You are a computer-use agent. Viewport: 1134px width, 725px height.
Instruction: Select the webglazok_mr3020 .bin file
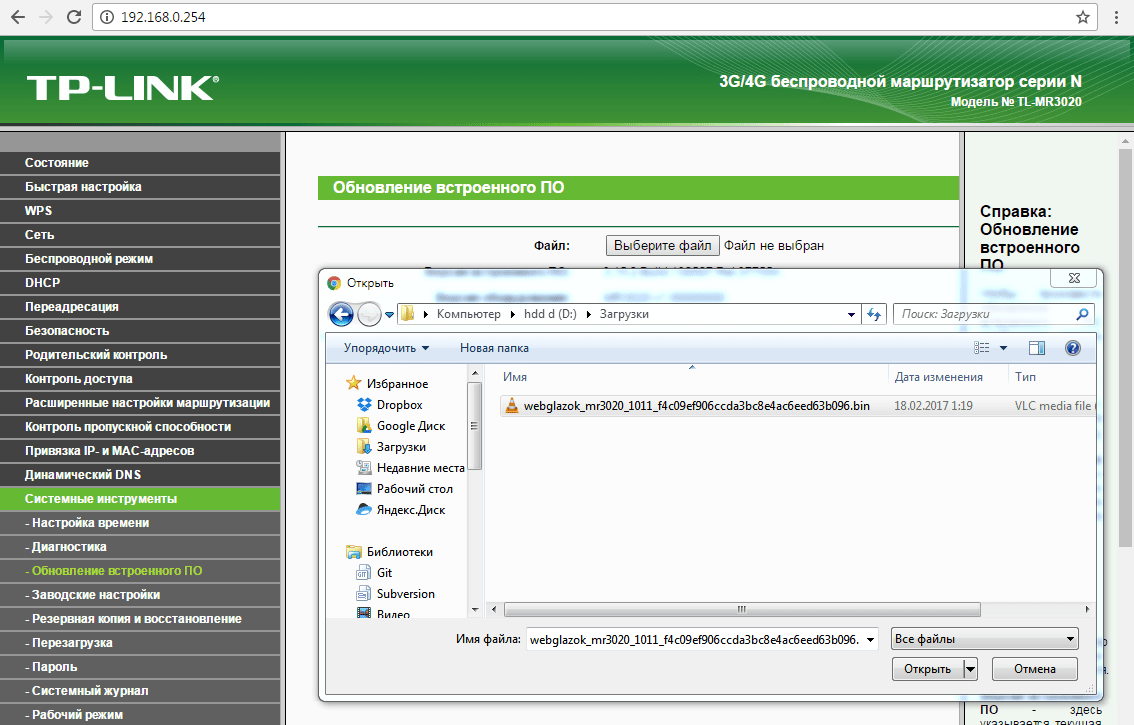(696, 405)
